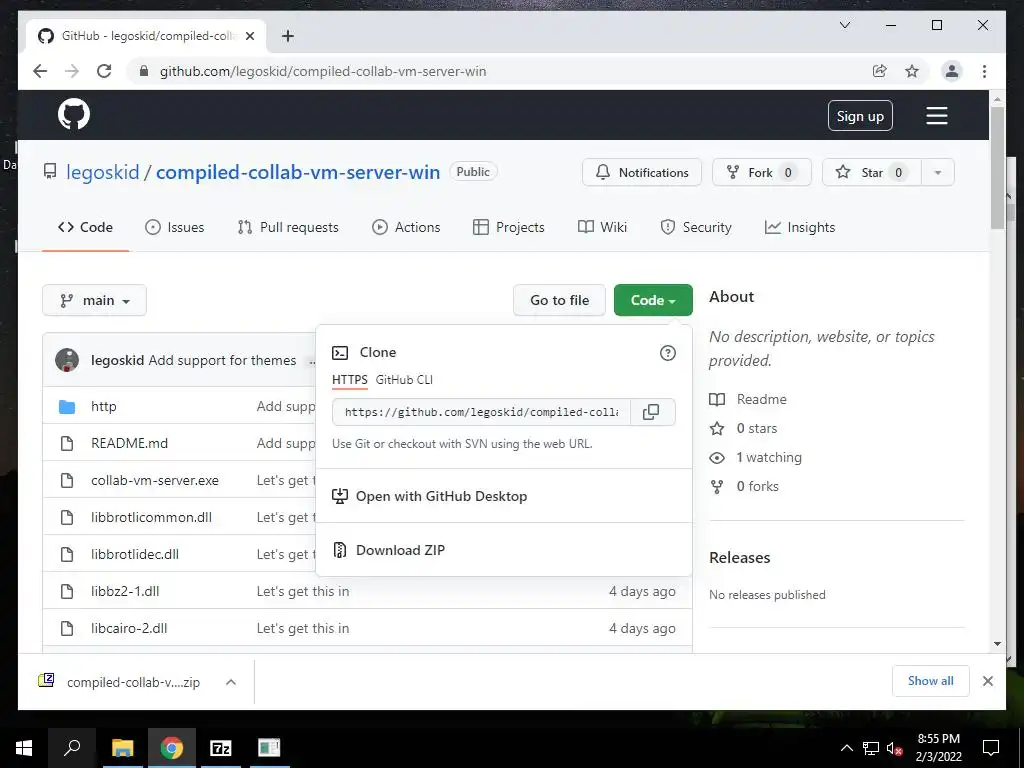Viewport: 1024px width, 768px height.
Task: Open the 0 forks link
Action: pos(744,487)
